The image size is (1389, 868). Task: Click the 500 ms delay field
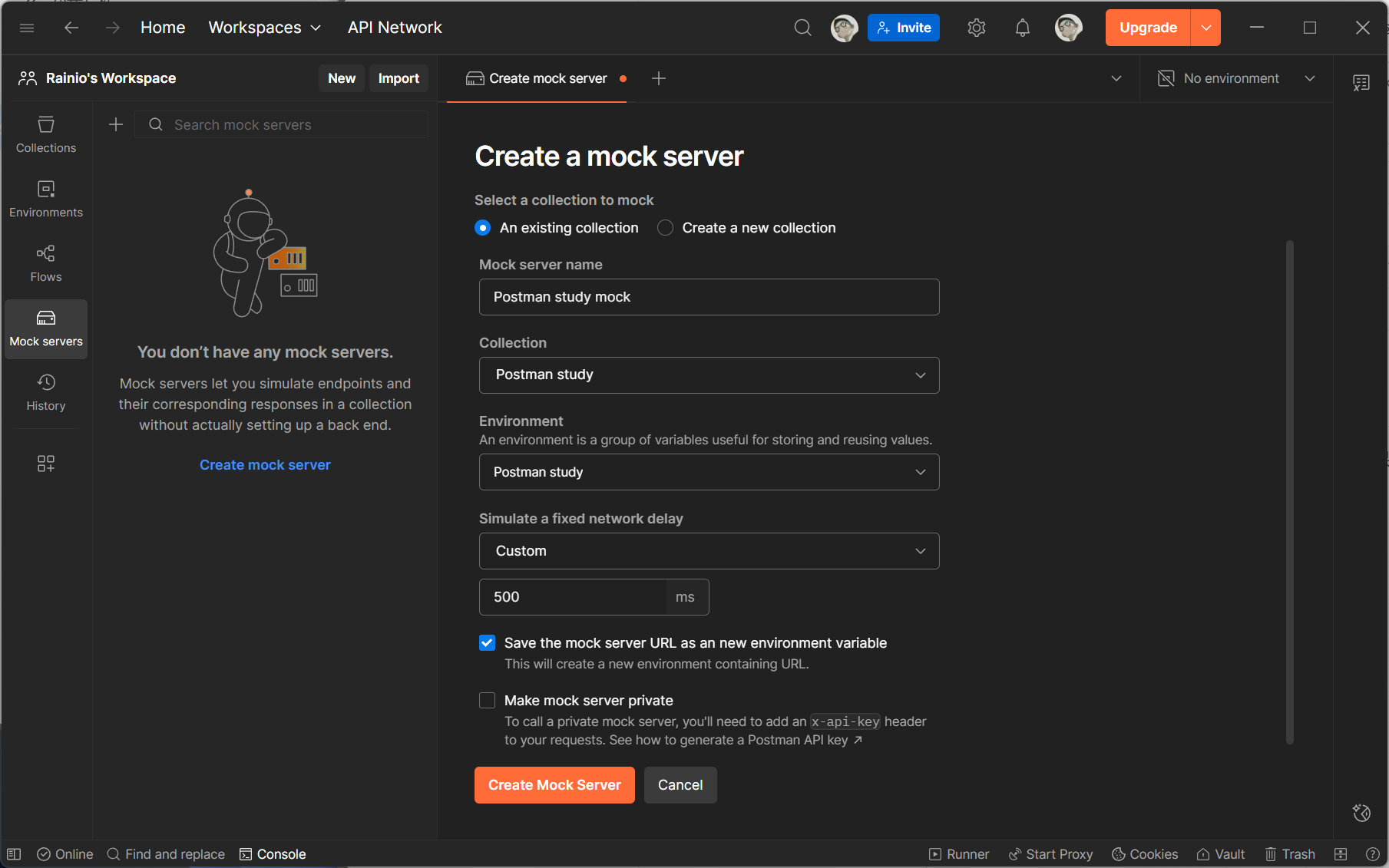pos(594,597)
